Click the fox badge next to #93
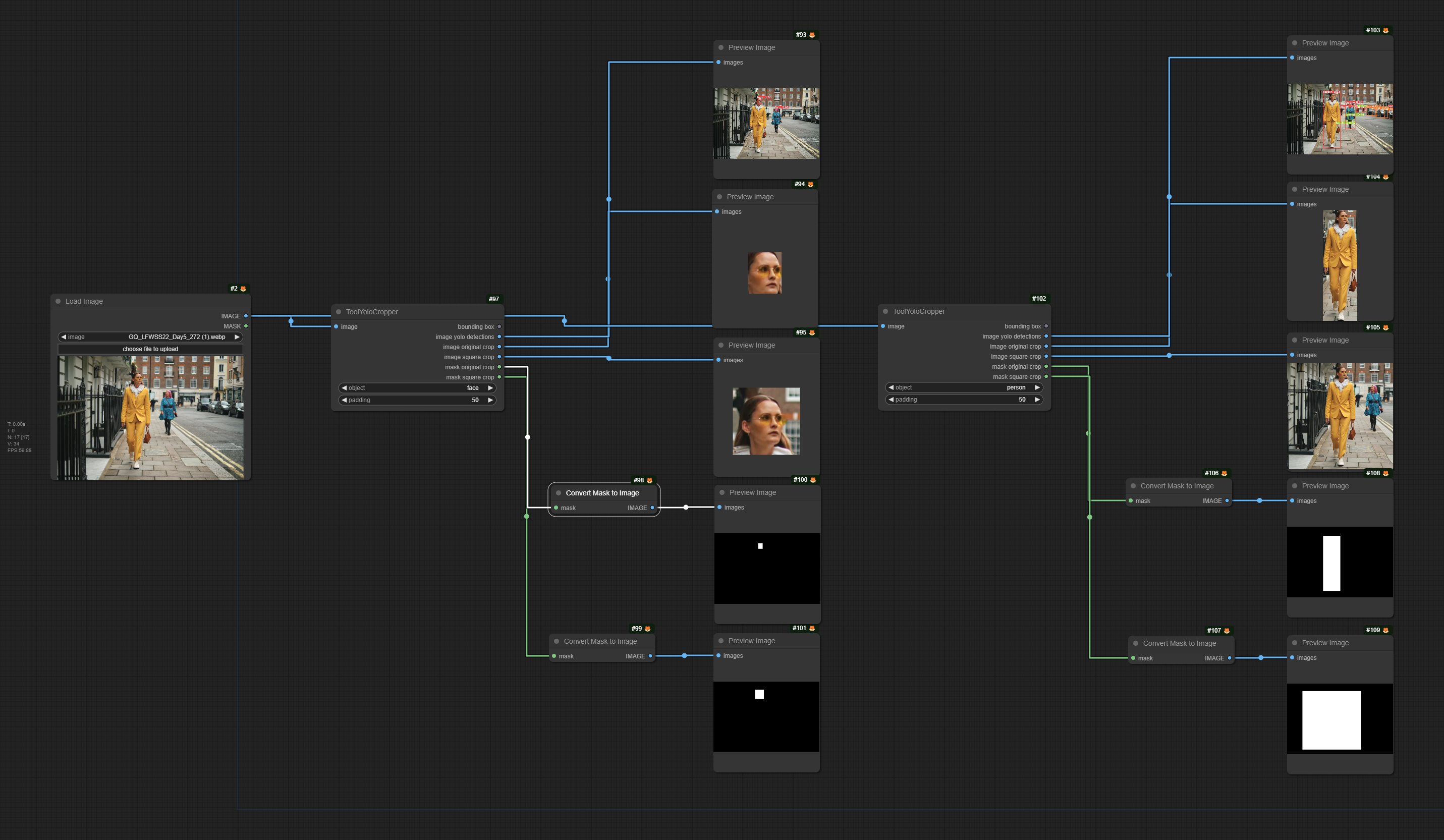Screen dimensions: 1444x840 point(812,35)
